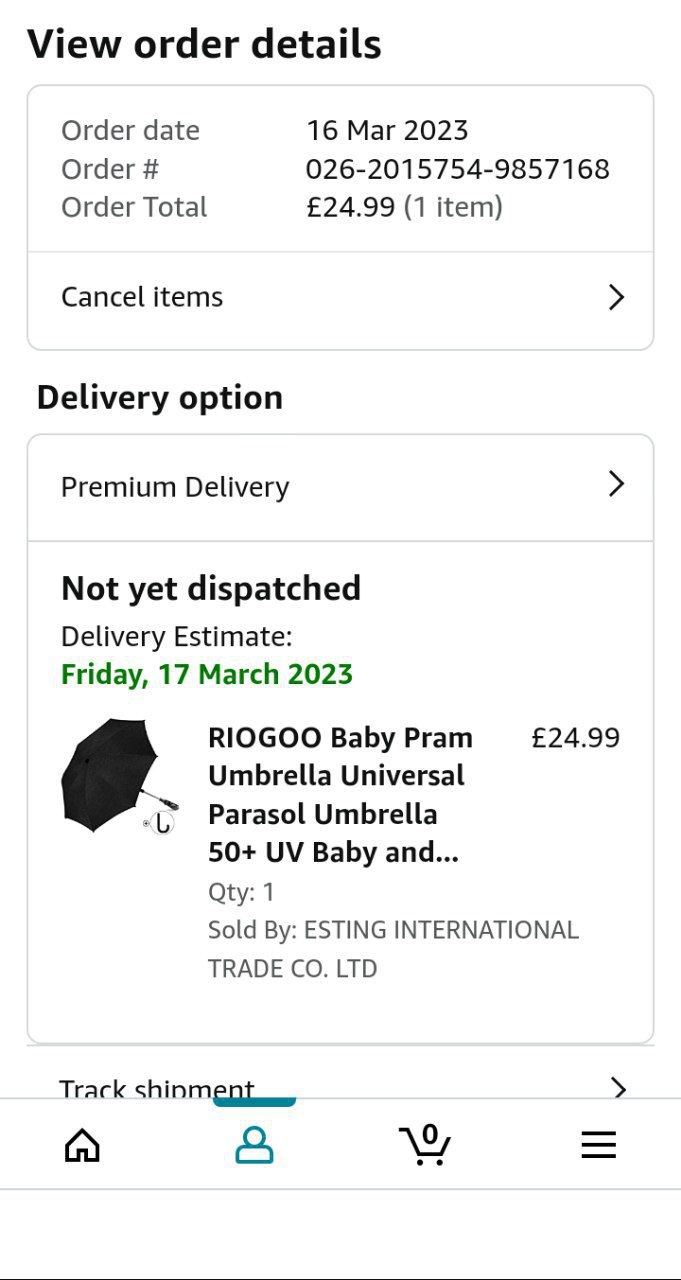Expand Premium Delivery with its arrow

click(616, 485)
